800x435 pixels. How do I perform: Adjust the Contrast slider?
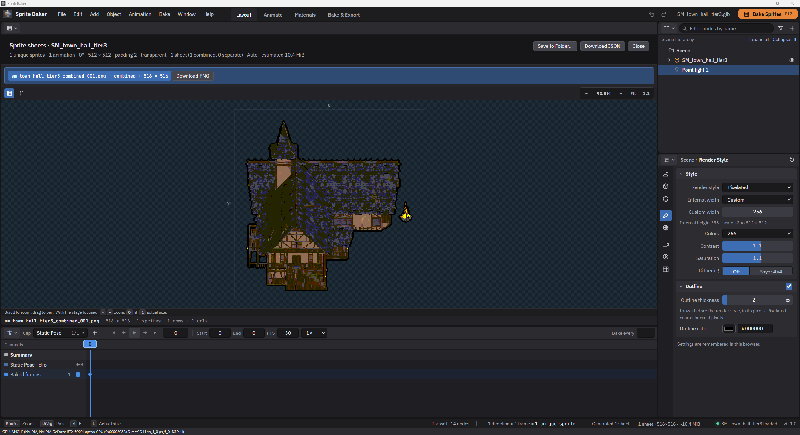(757, 246)
